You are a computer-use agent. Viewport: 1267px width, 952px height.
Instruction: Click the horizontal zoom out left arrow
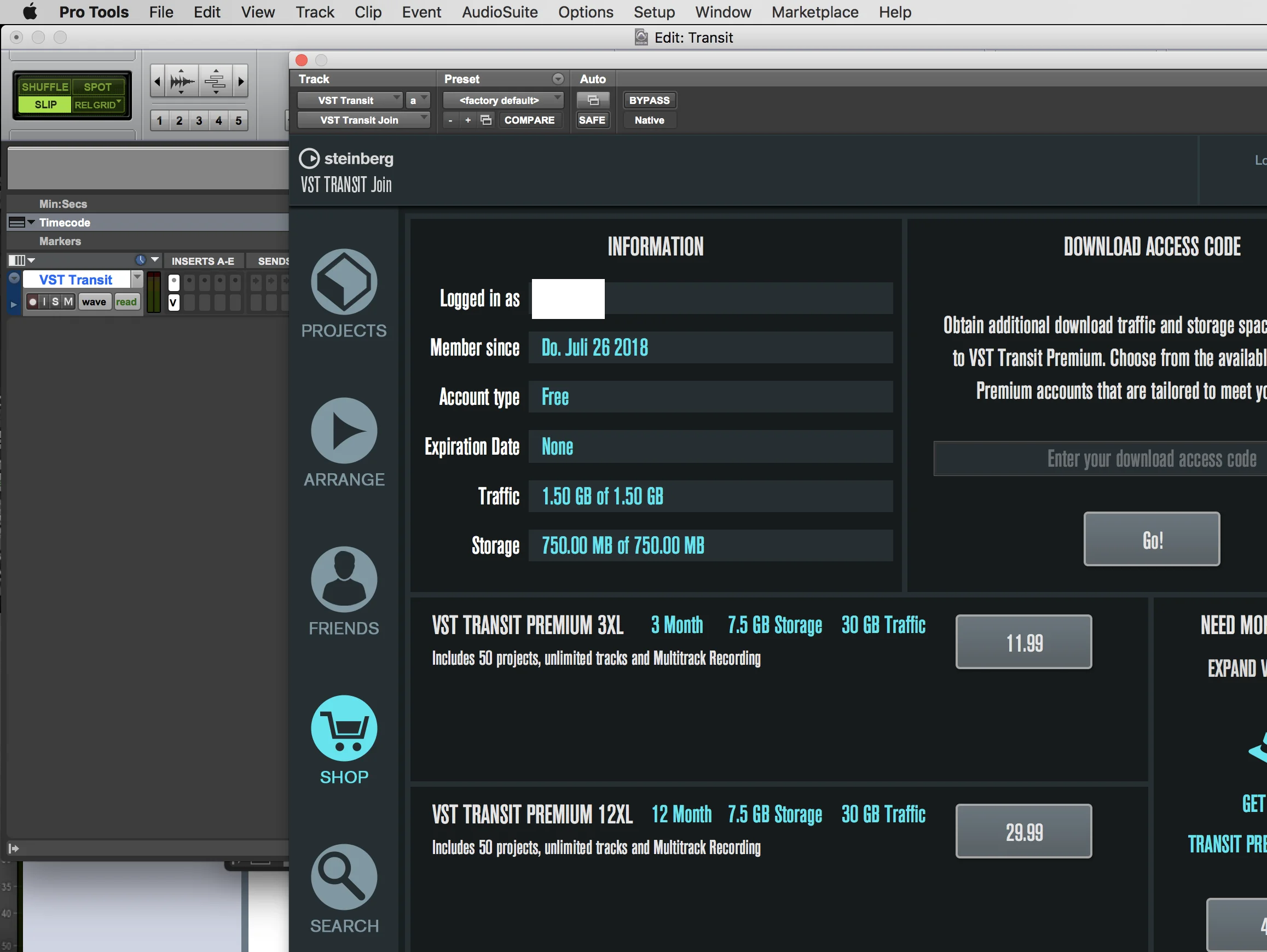pos(158,81)
